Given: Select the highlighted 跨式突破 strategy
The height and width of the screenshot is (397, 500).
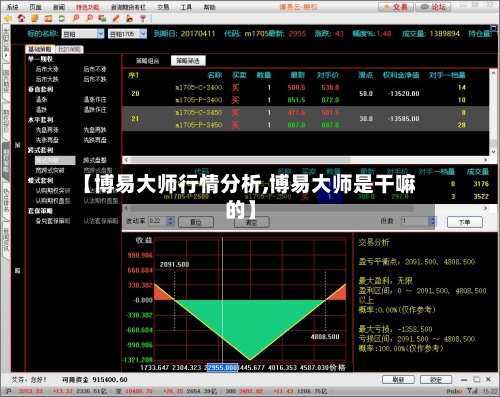Looking at the screenshot, I should pos(55,160).
